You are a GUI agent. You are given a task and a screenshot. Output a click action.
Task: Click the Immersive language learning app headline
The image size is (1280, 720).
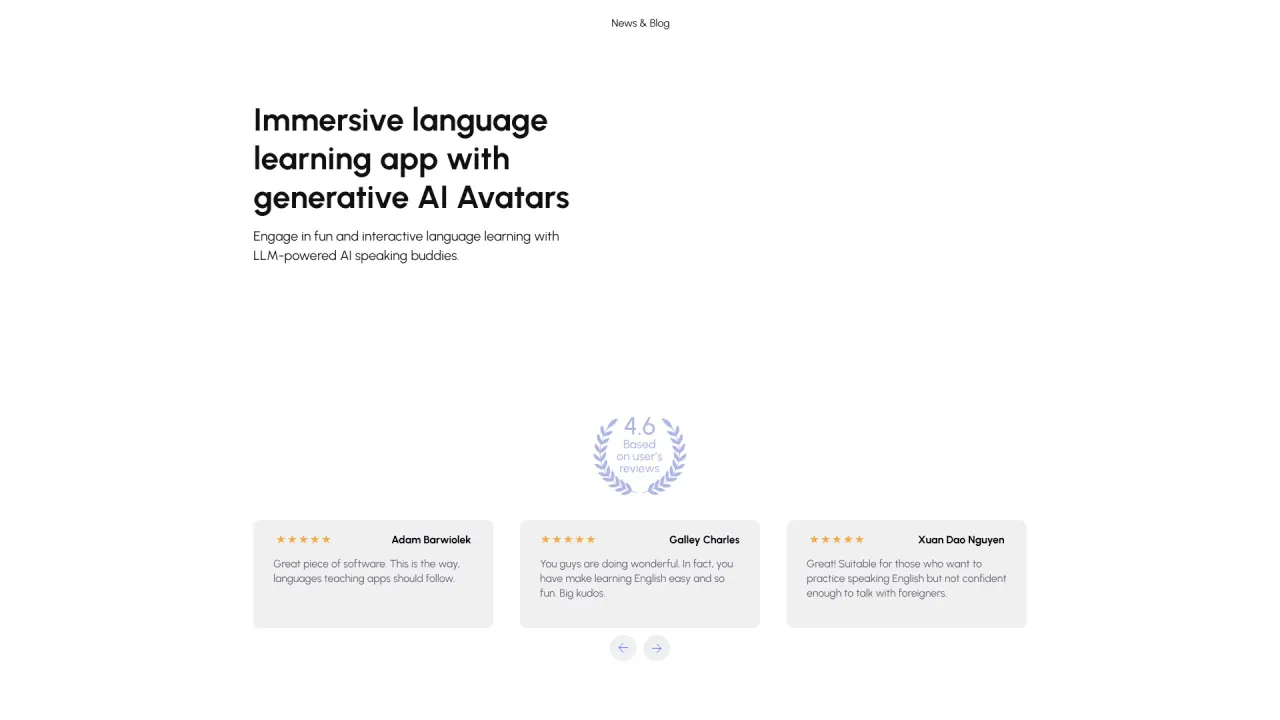coord(411,158)
